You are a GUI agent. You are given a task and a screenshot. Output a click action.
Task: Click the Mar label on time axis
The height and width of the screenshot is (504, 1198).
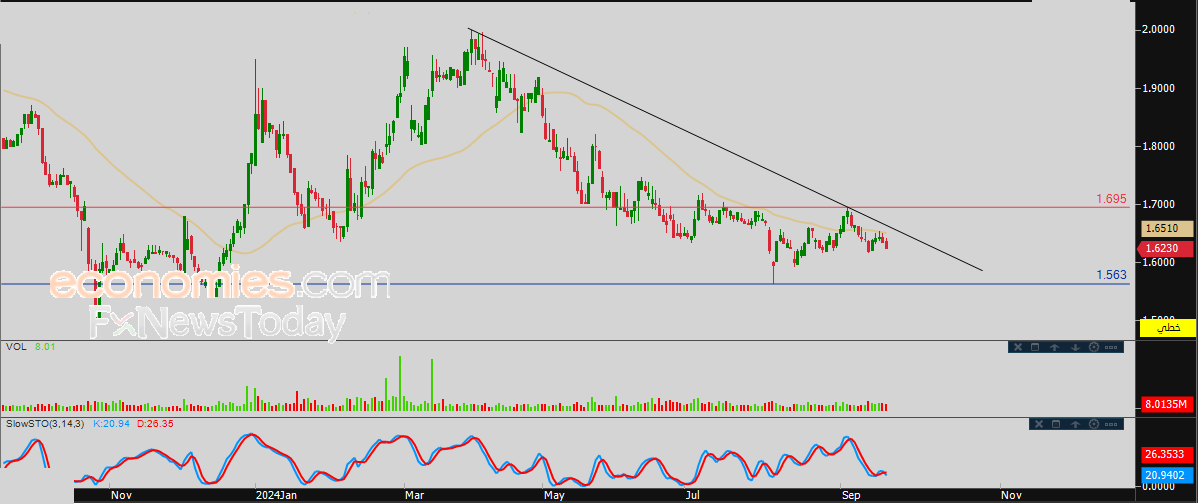[x=416, y=495]
